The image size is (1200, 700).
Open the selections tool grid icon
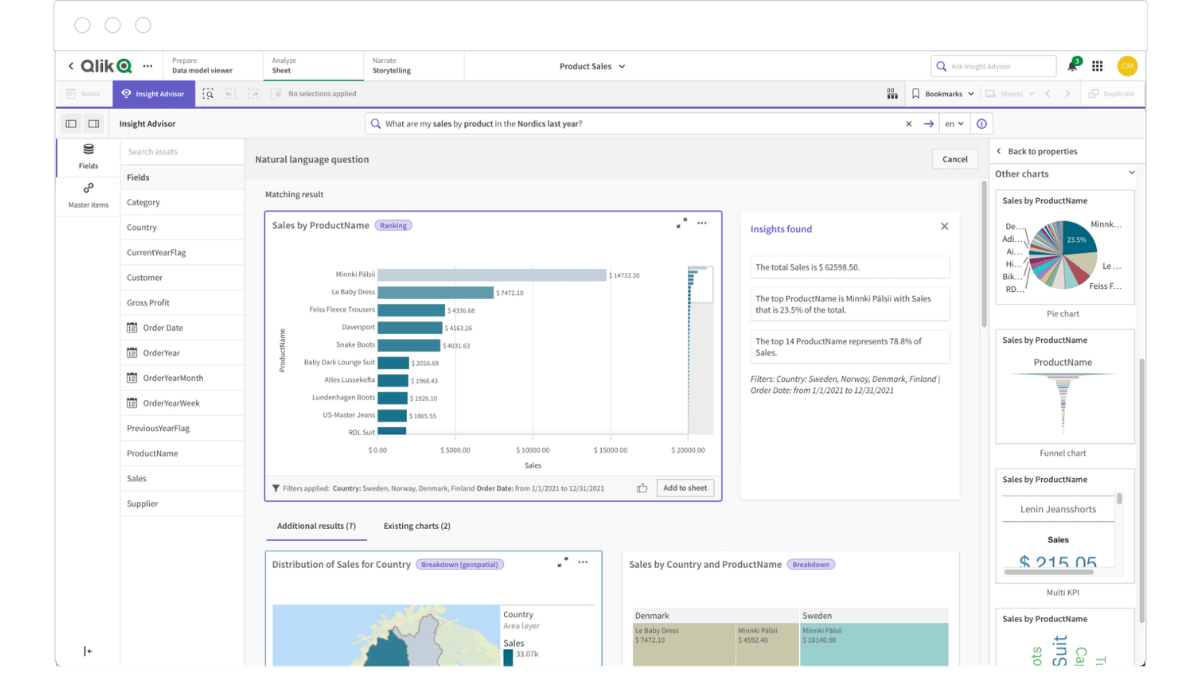[892, 94]
